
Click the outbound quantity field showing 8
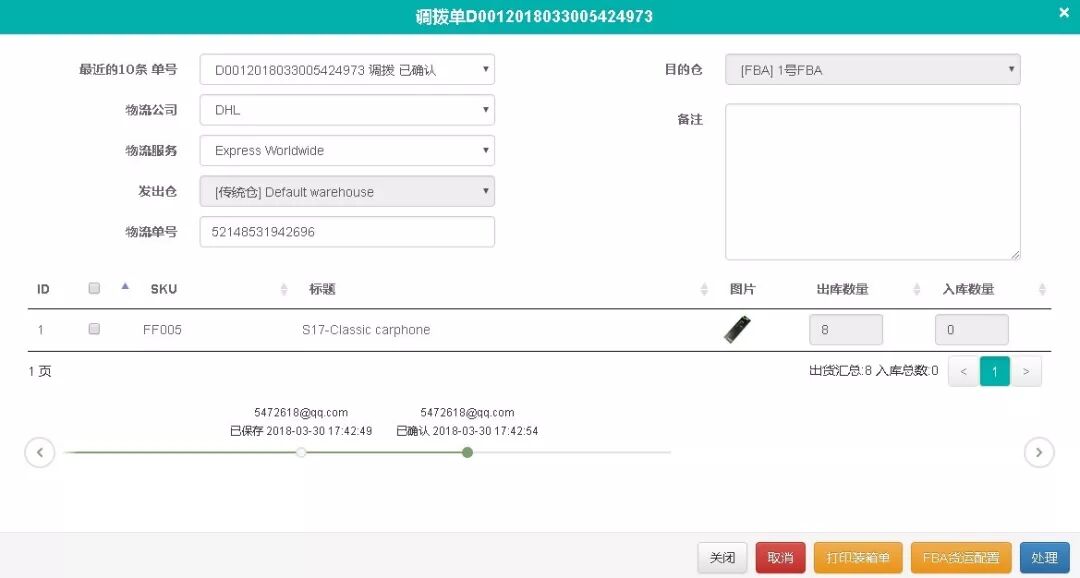[846, 329]
